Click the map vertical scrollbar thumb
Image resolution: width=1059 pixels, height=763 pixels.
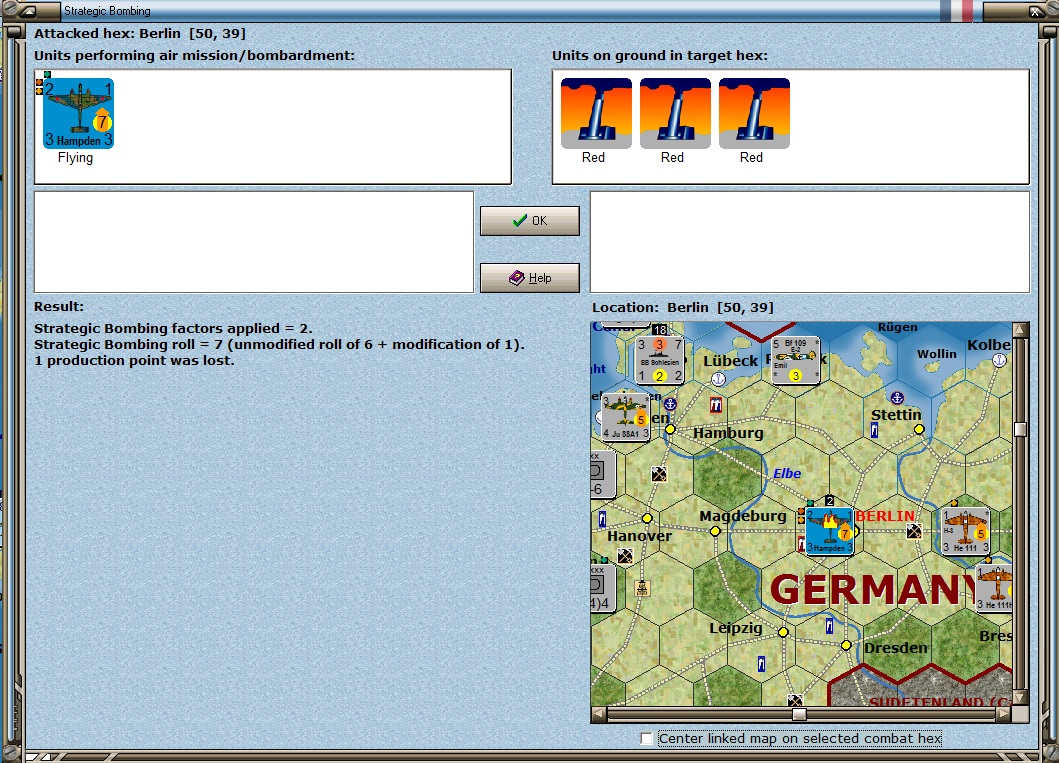(1021, 429)
